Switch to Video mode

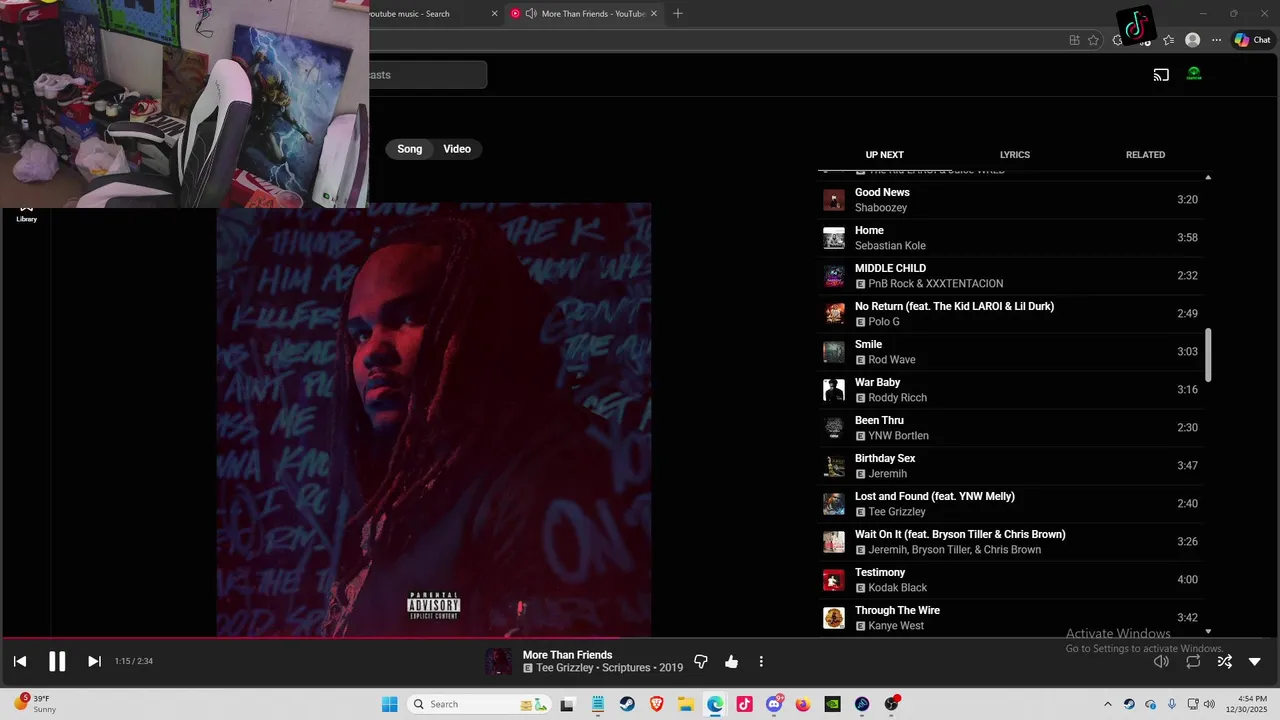click(457, 149)
